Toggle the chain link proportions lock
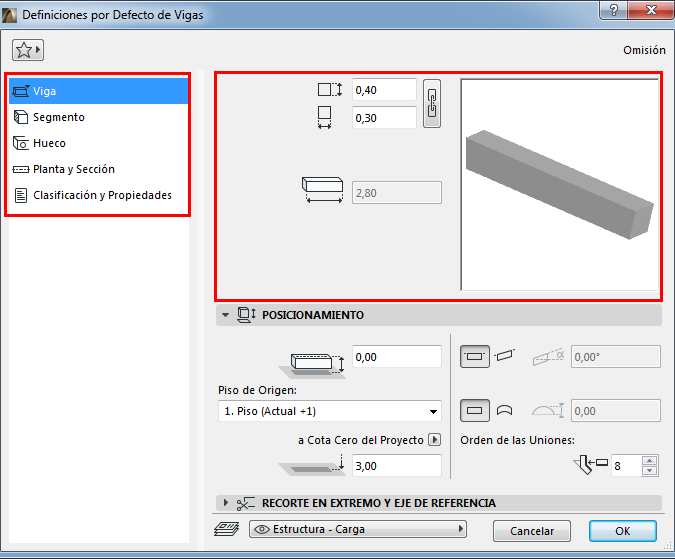The height and width of the screenshot is (559, 675). [432, 104]
